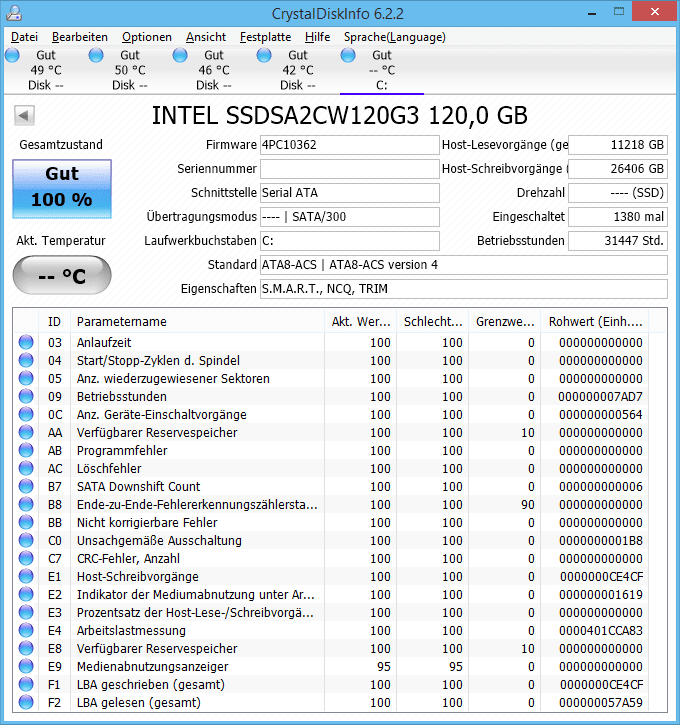Select the raw value 000000057A59
The image size is (680, 725).
(x=600, y=703)
